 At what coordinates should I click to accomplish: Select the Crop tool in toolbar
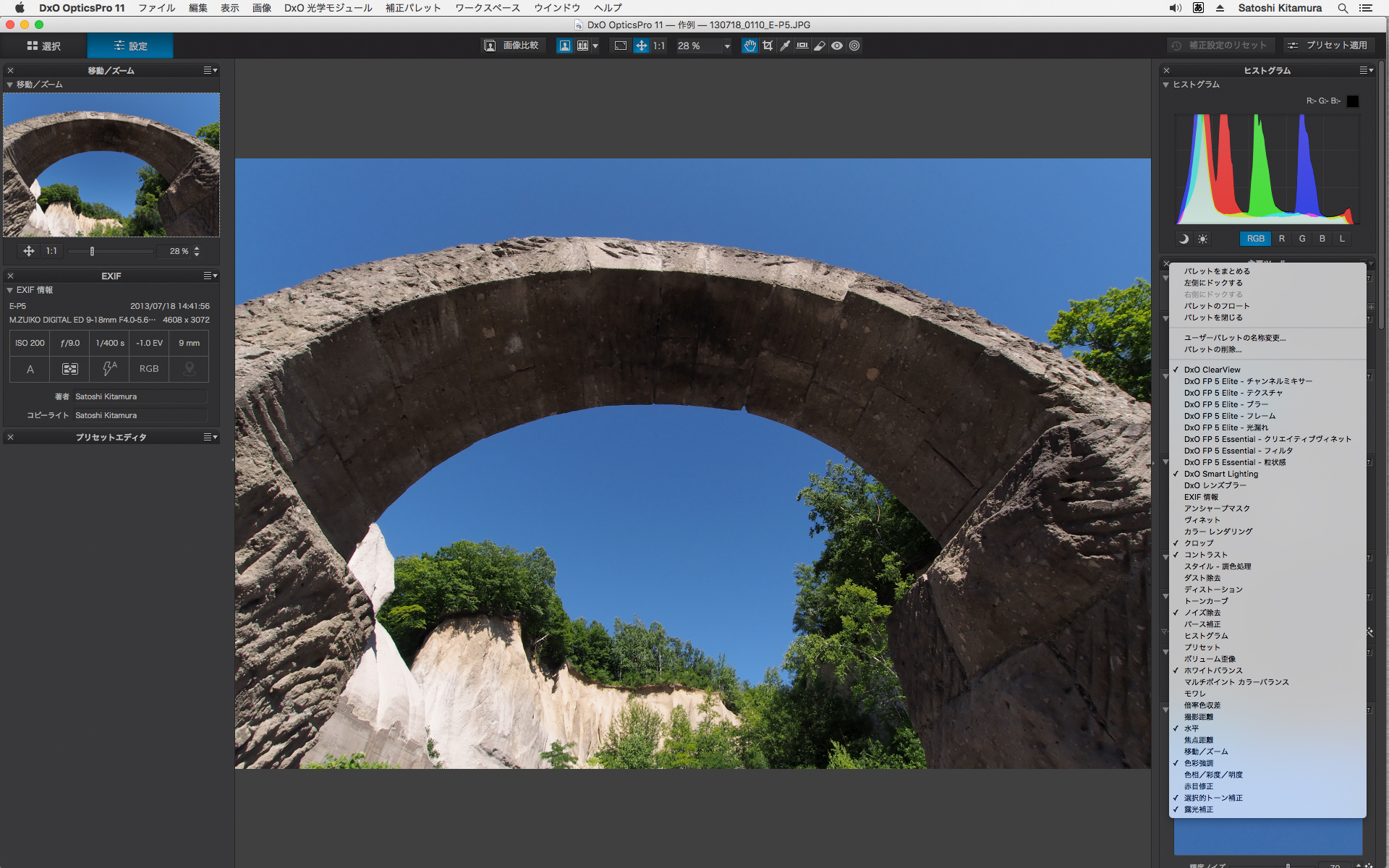[x=768, y=46]
